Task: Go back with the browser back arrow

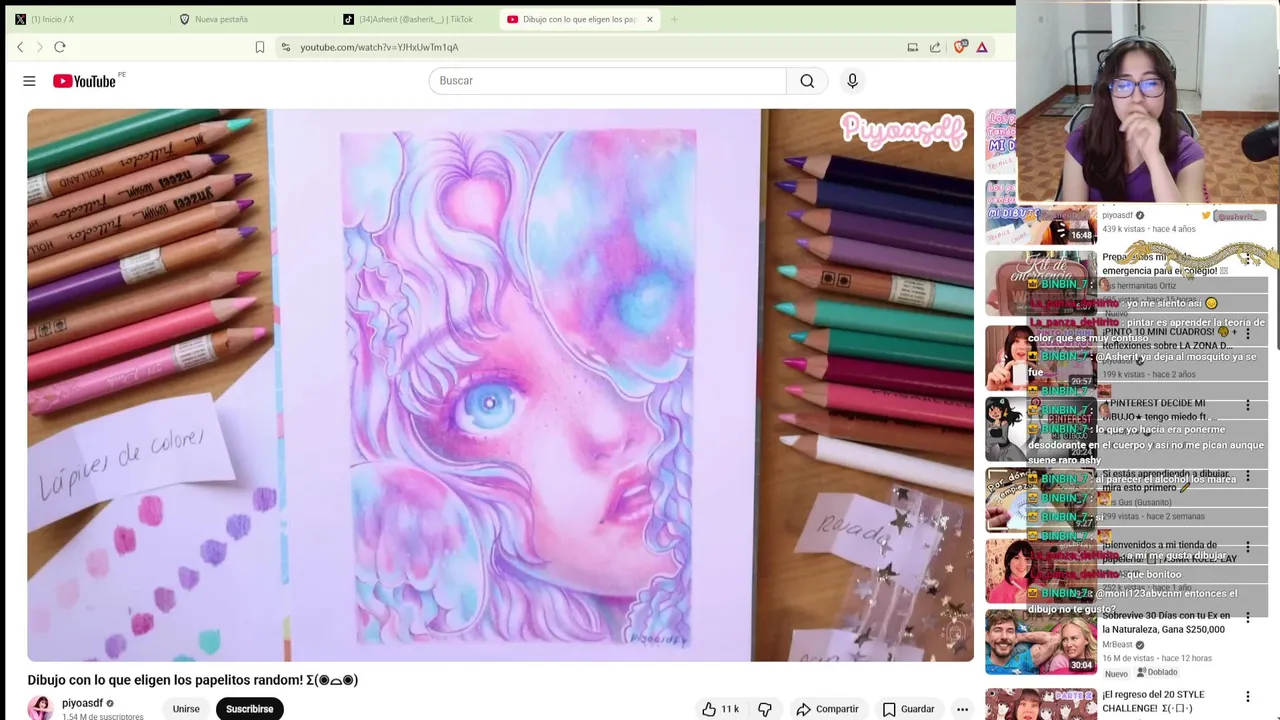Action: [x=20, y=47]
